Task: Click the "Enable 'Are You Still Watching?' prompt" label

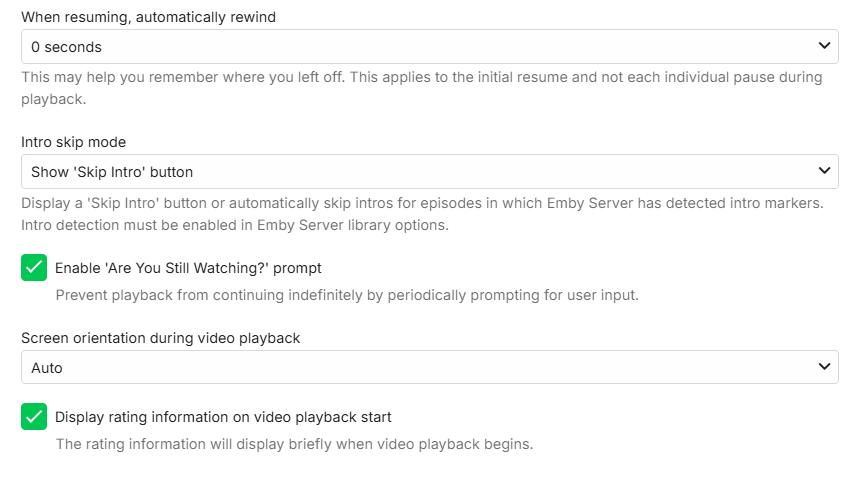Action: click(188, 268)
